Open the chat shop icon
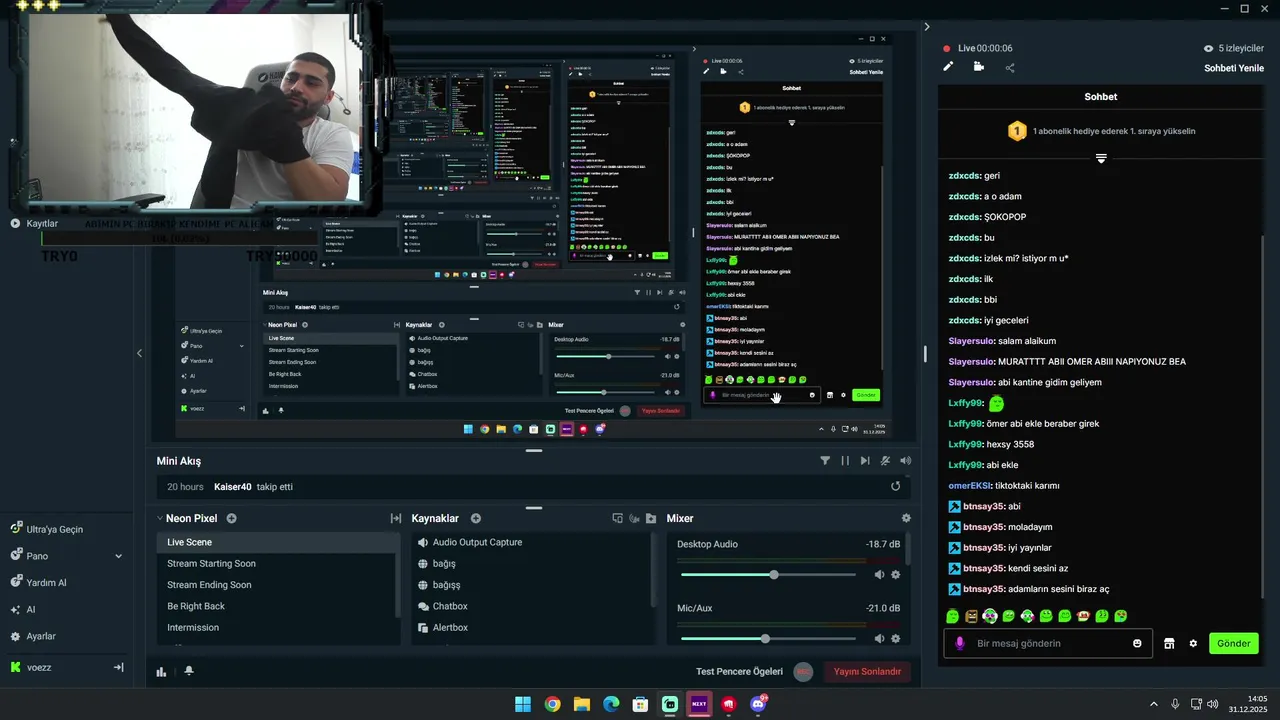This screenshot has width=1280, height=720. (1169, 643)
